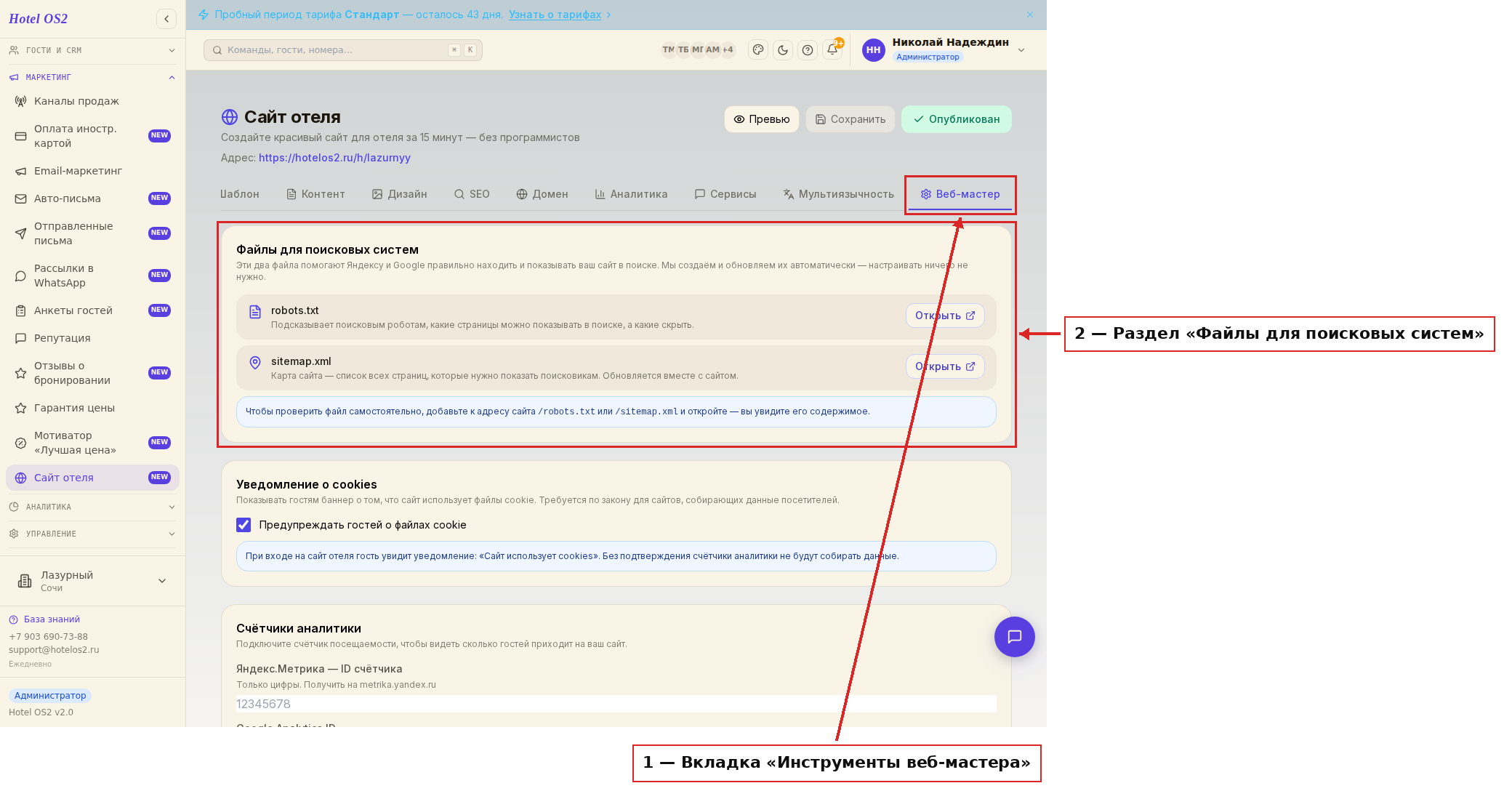
Task: Click phone number +7 903 690-73-88
Action: pyautogui.click(x=48, y=637)
